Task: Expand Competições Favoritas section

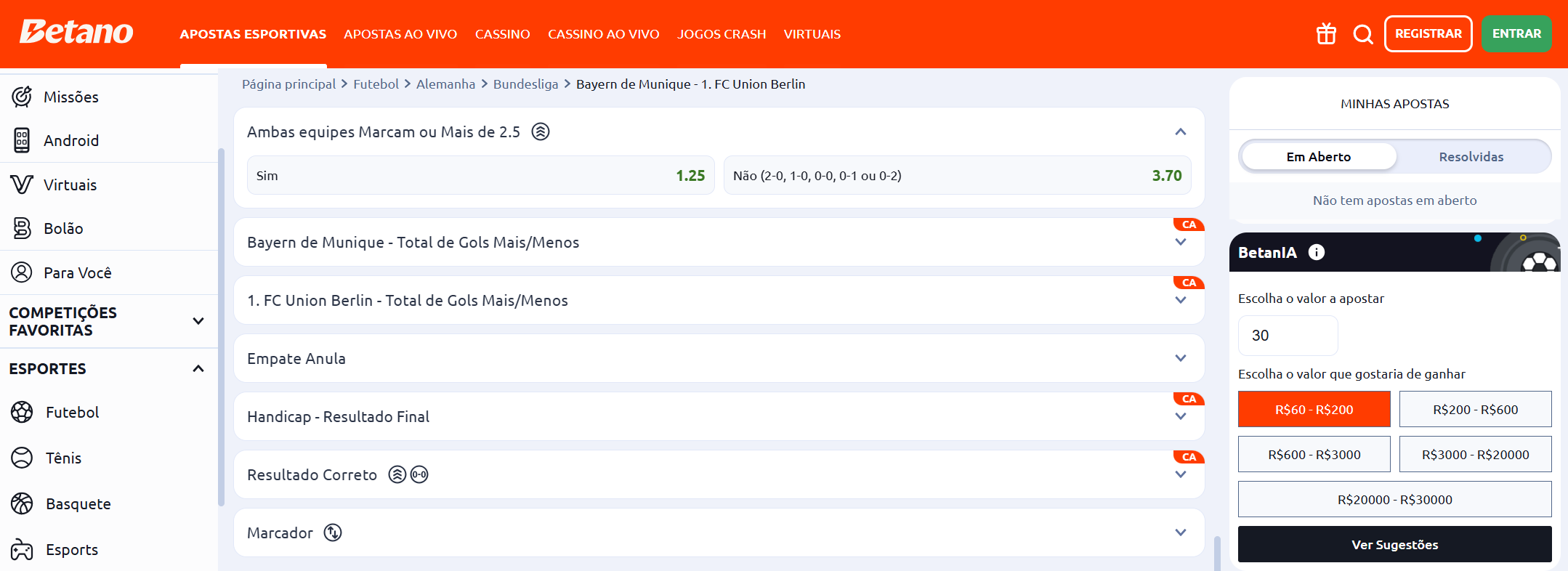Action: click(x=198, y=321)
